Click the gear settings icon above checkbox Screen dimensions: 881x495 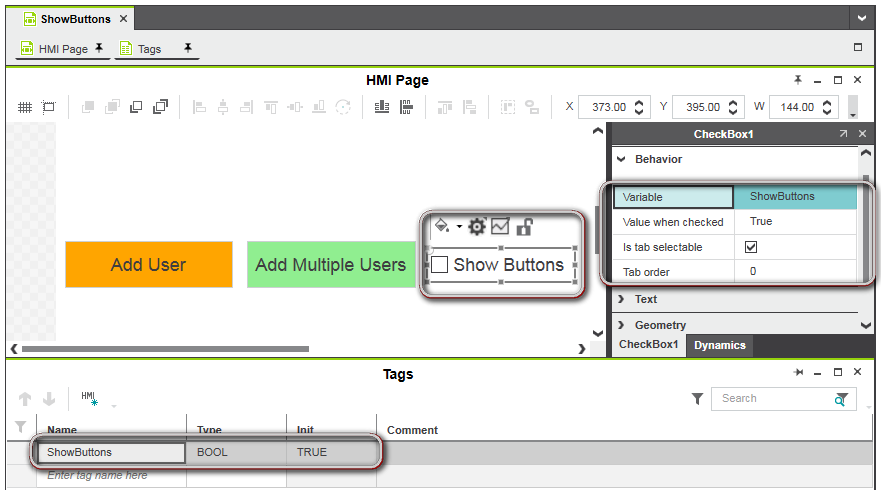click(477, 227)
